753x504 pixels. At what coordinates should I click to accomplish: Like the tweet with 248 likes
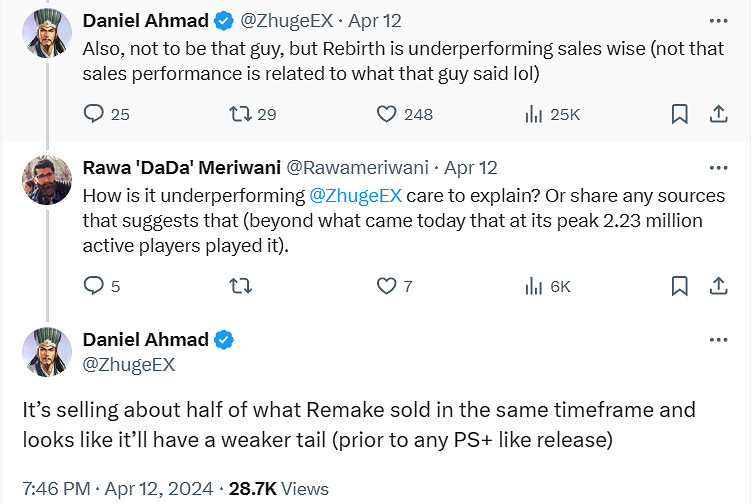click(x=387, y=114)
